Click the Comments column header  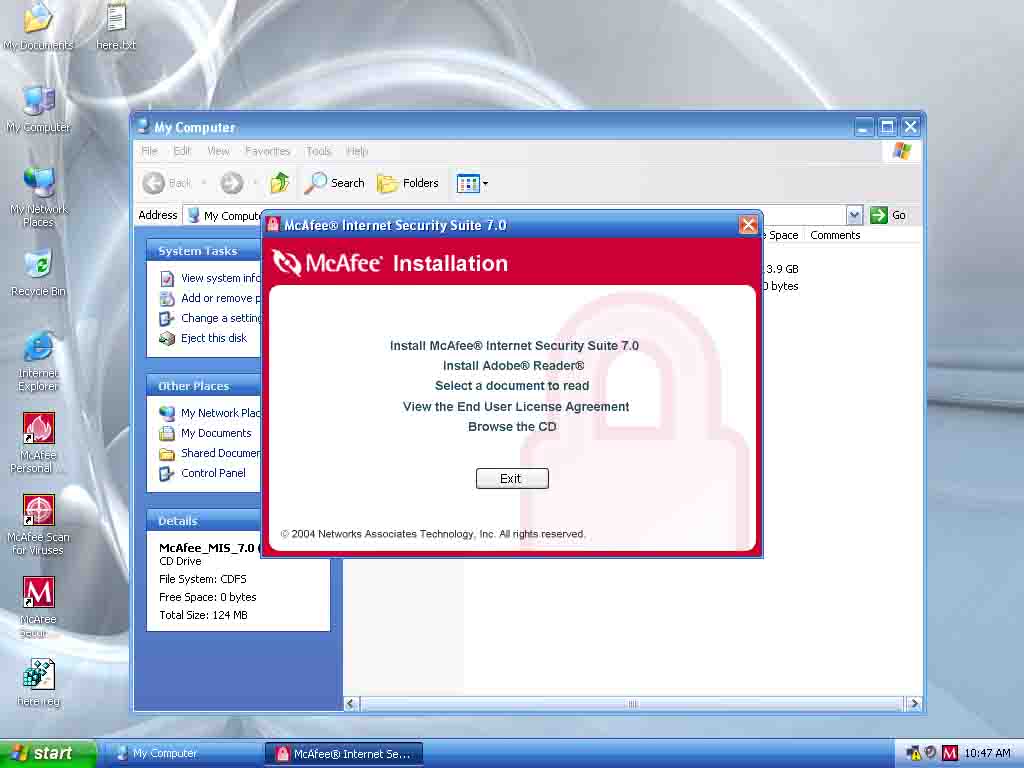[835, 235]
